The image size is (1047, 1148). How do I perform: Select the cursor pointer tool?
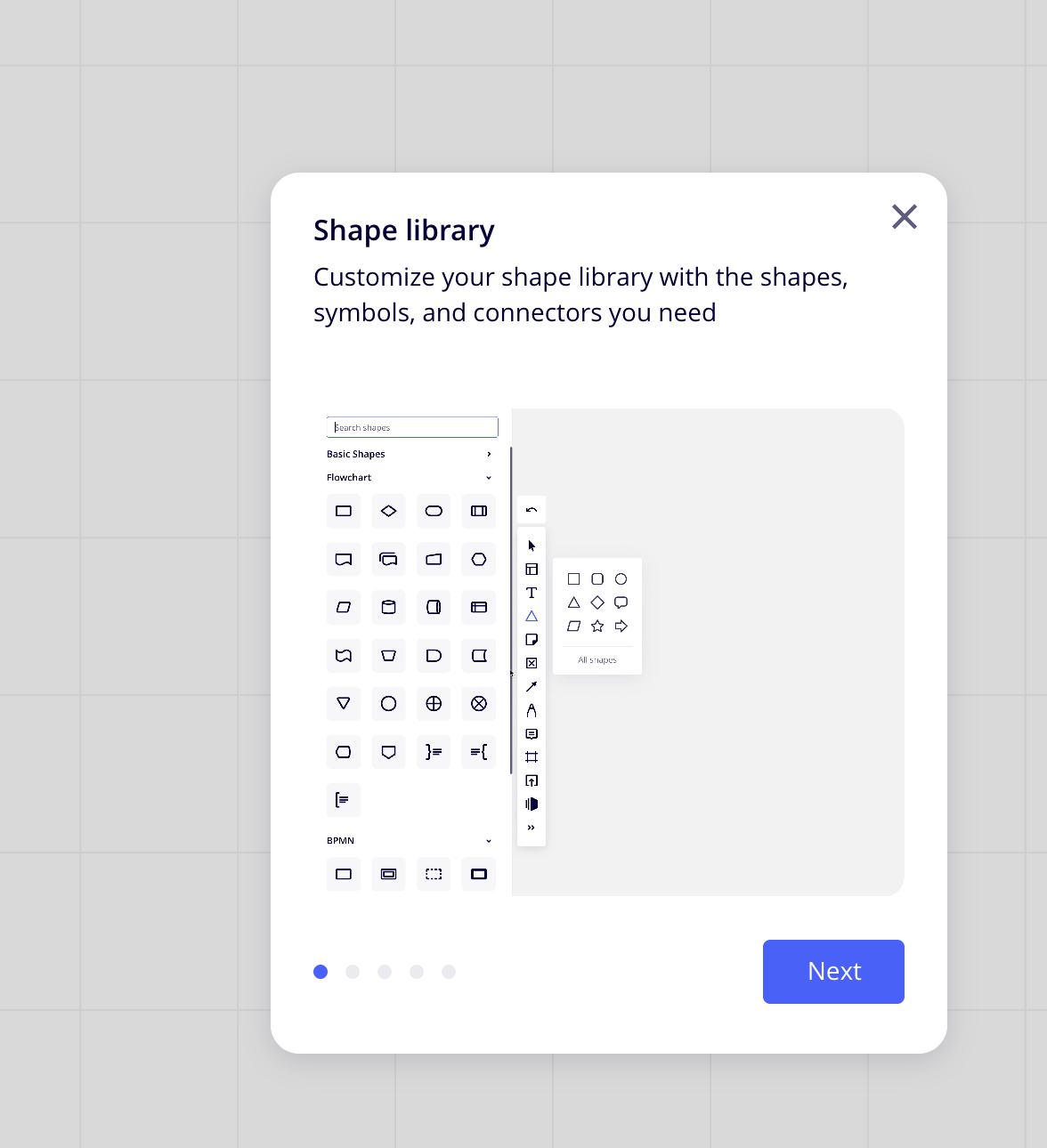coord(532,546)
